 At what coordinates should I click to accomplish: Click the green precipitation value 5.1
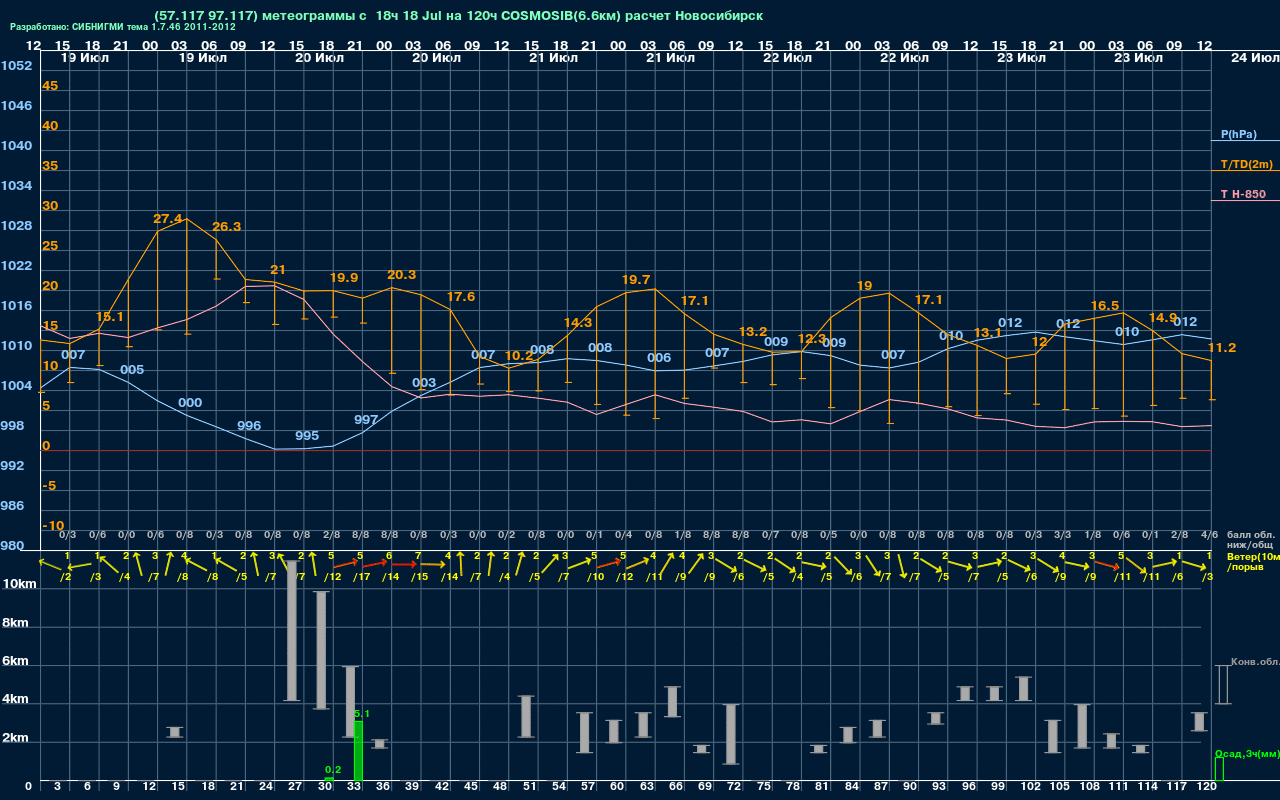362,713
